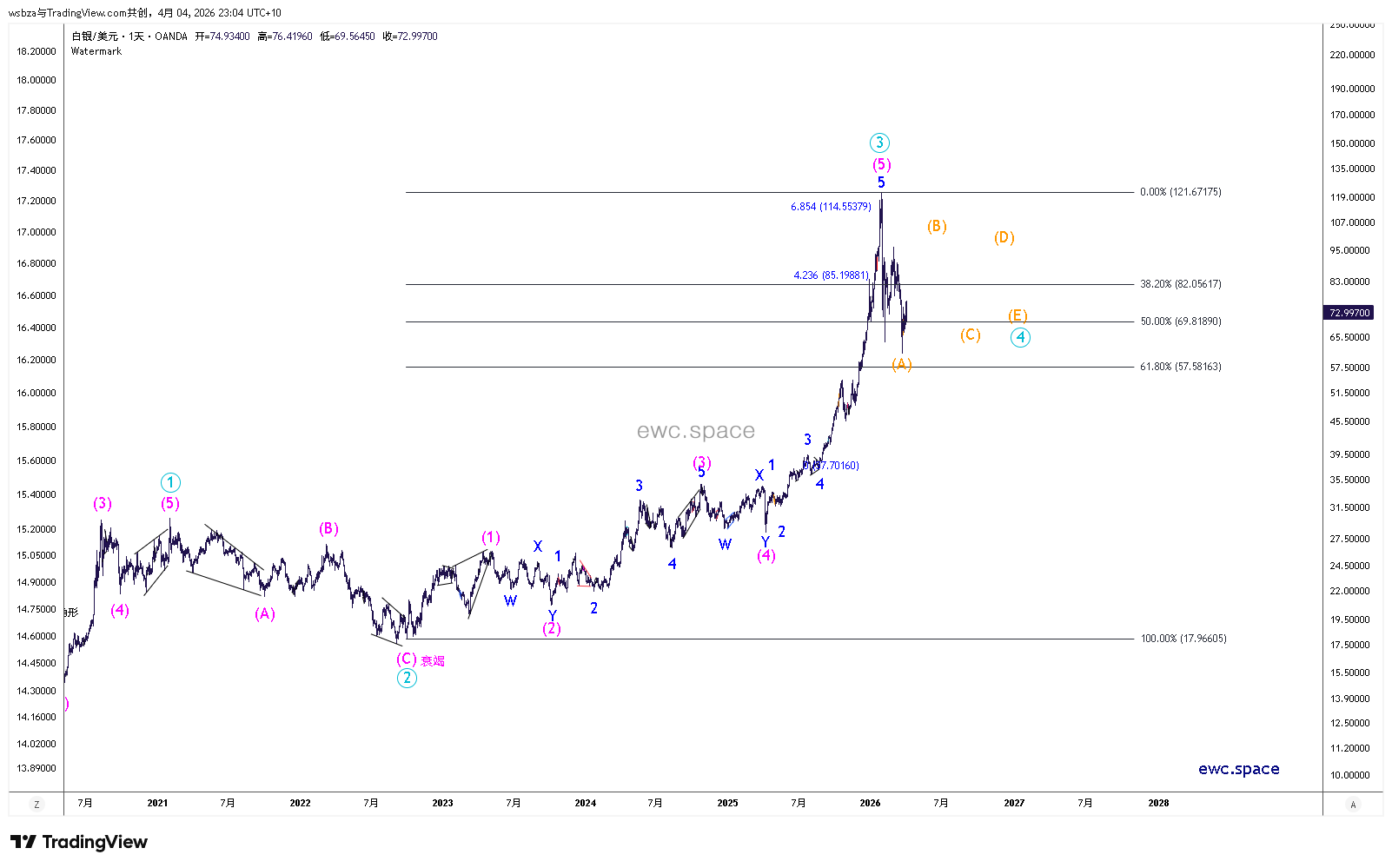Image resolution: width=1392 pixels, height=868 pixels.
Task: Select the 61.80% (57.58163) Fibonacci level label
Action: coord(1180,367)
